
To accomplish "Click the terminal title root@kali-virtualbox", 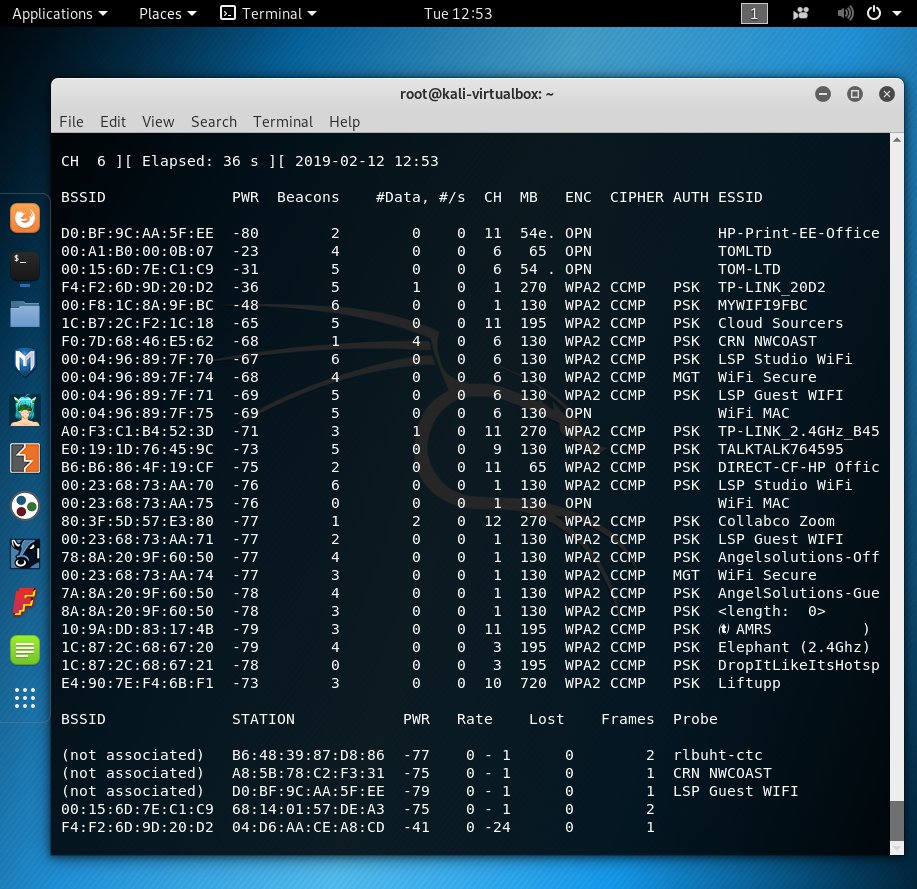I will (x=477, y=94).
